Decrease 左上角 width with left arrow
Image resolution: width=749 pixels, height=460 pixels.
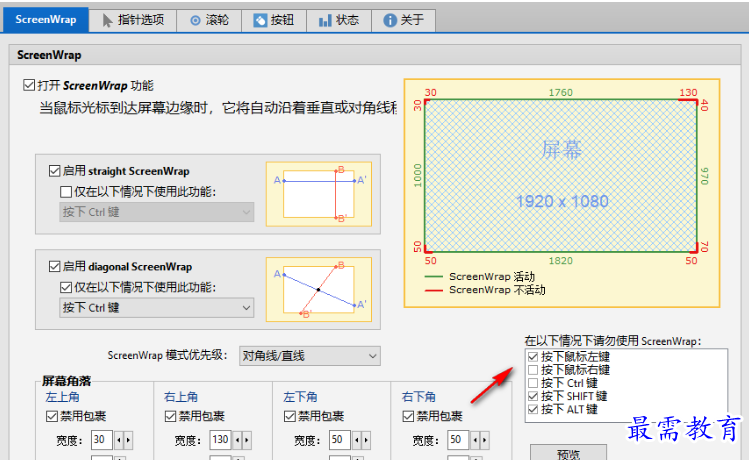tap(119, 440)
